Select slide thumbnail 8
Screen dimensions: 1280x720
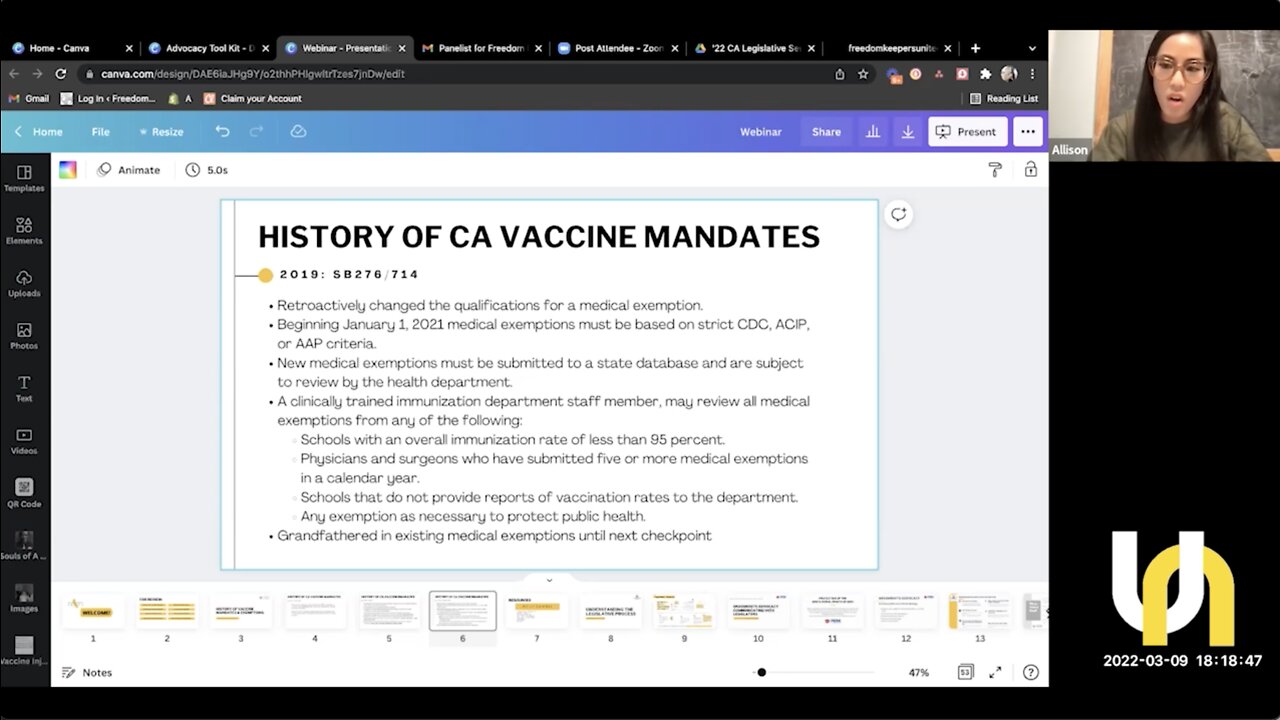[610, 611]
